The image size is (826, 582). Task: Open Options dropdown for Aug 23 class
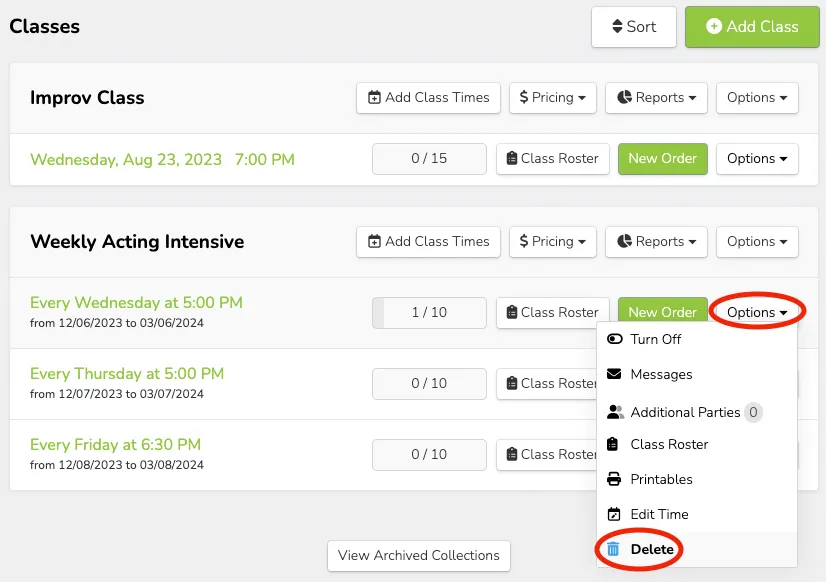tap(757, 159)
